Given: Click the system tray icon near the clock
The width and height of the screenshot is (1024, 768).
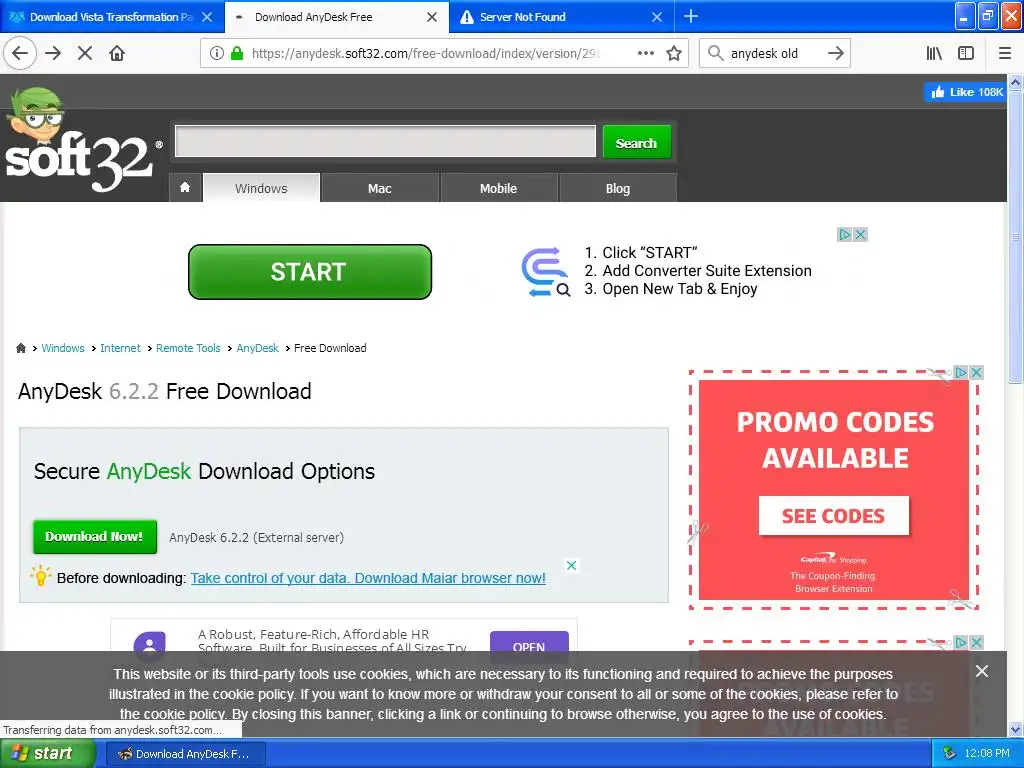Looking at the screenshot, I should pos(949,754).
